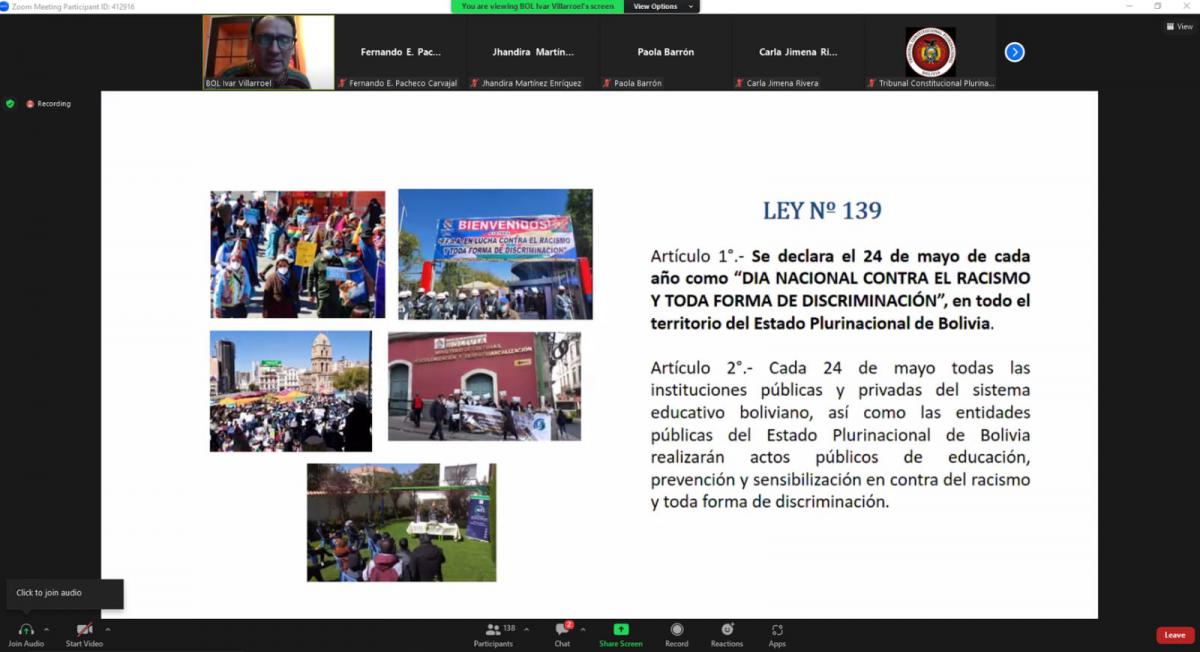The height and width of the screenshot is (652, 1200).
Task: Expand the chat options arrow
Action: click(x=583, y=629)
